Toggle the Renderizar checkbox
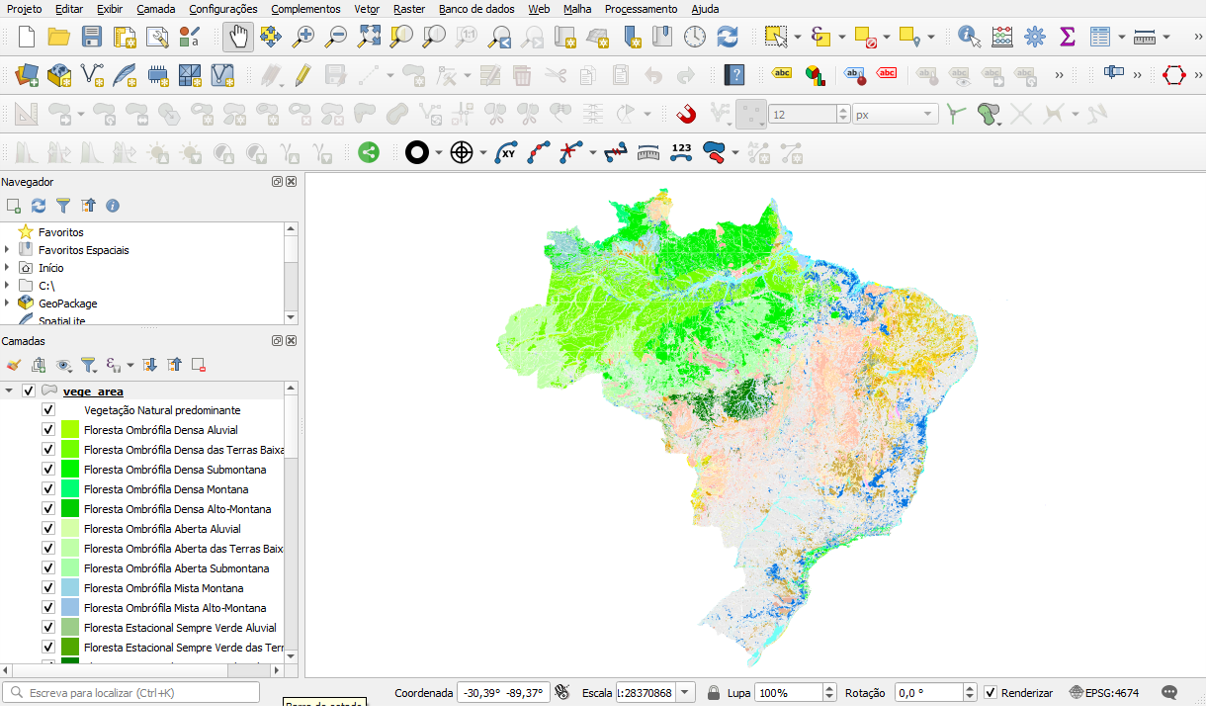1206x706 pixels. pyautogui.click(x=991, y=693)
